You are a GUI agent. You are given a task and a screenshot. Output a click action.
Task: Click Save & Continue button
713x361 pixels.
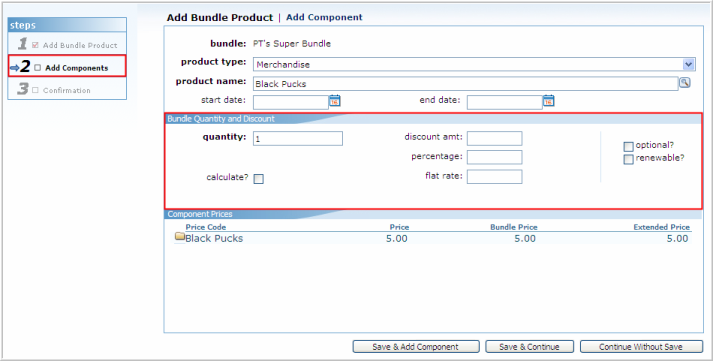point(529,346)
